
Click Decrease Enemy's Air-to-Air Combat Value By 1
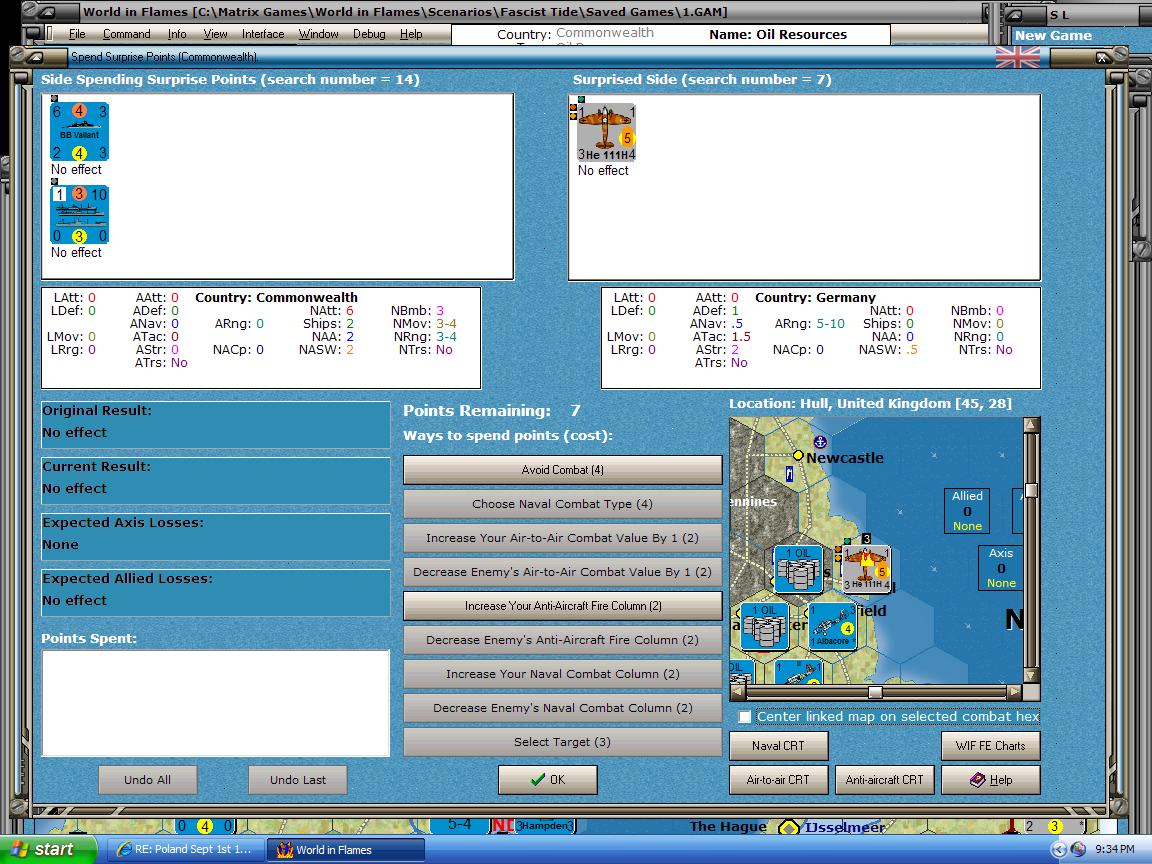point(563,572)
